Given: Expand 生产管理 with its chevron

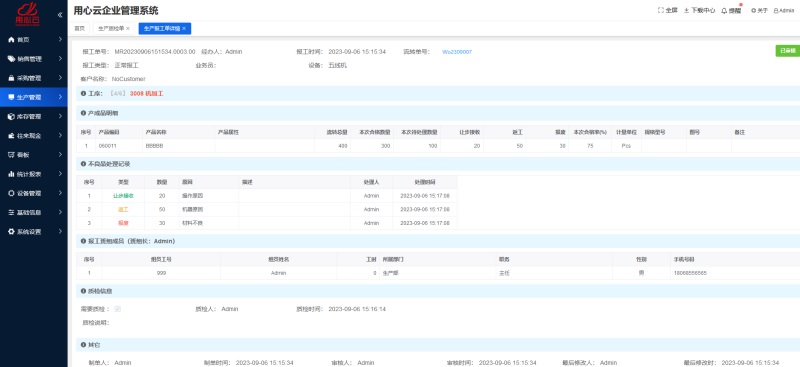Looking at the screenshot, I should (x=60, y=97).
